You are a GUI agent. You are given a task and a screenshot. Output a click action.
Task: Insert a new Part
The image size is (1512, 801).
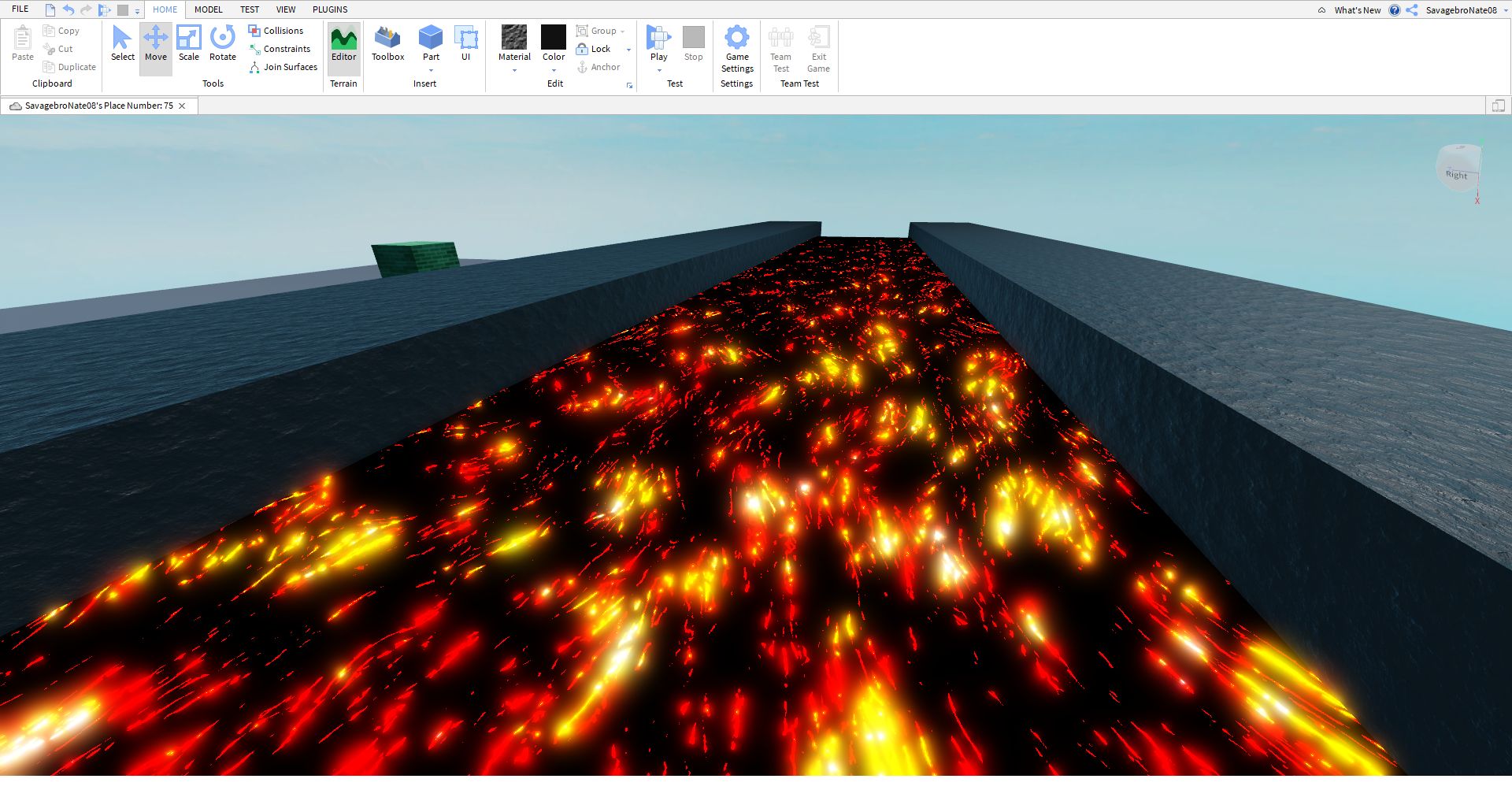(x=430, y=39)
